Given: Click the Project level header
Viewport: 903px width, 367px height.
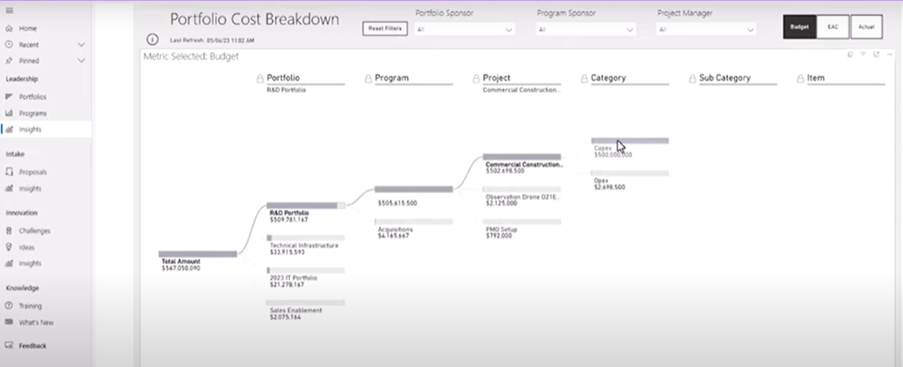Looking at the screenshot, I should click(x=496, y=78).
